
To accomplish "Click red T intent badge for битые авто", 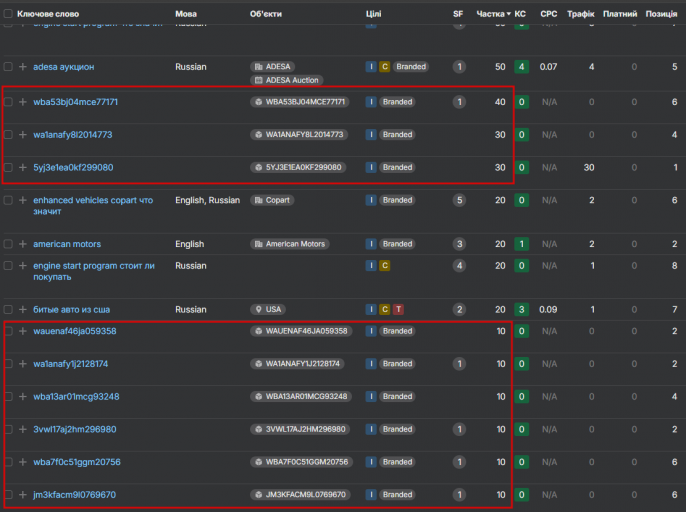I will click(398, 309).
